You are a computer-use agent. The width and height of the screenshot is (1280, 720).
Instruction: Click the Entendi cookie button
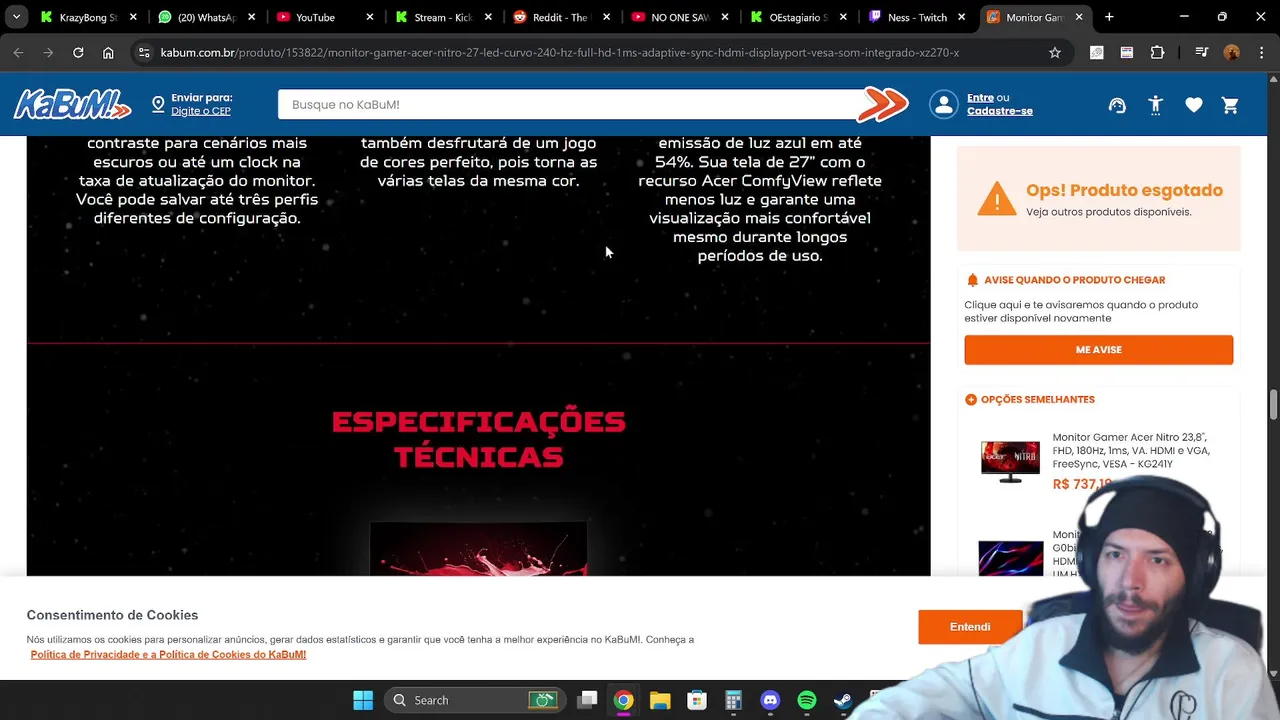click(x=970, y=627)
